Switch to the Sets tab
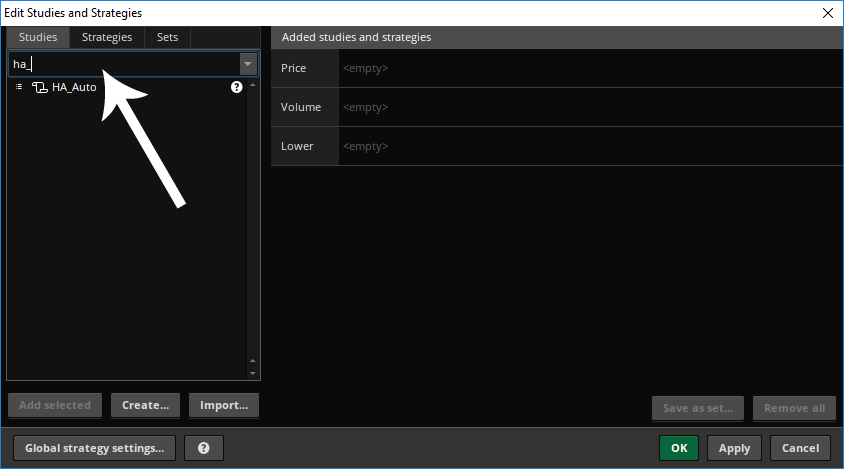 point(167,37)
